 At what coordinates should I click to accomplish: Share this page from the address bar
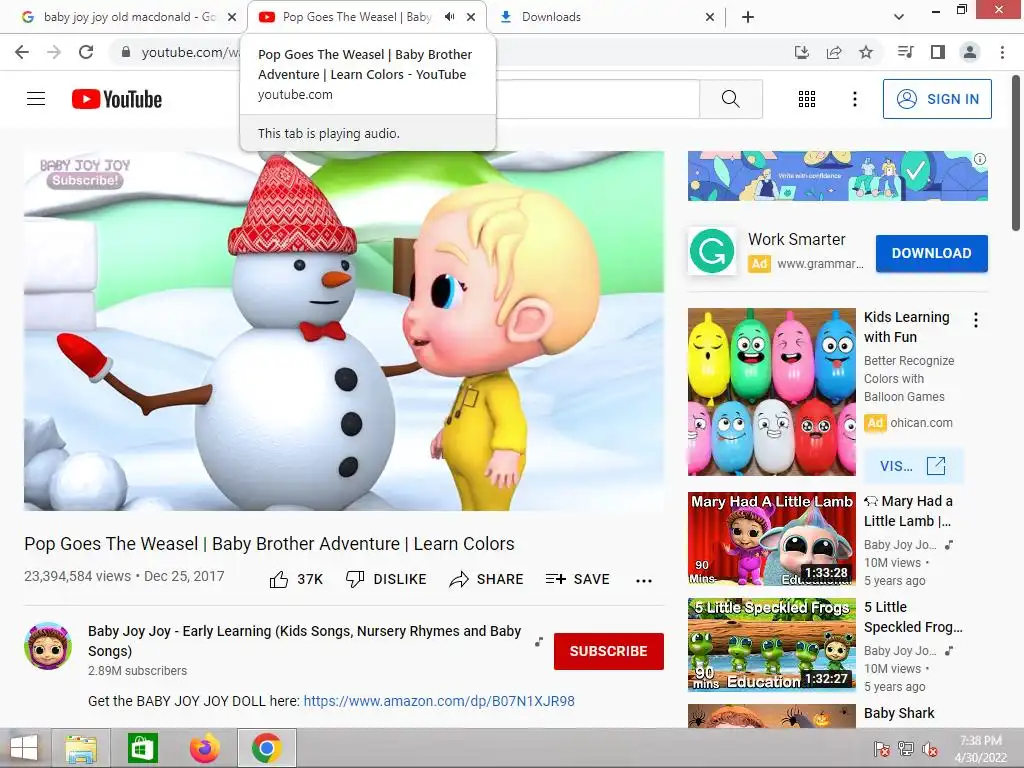(x=834, y=52)
